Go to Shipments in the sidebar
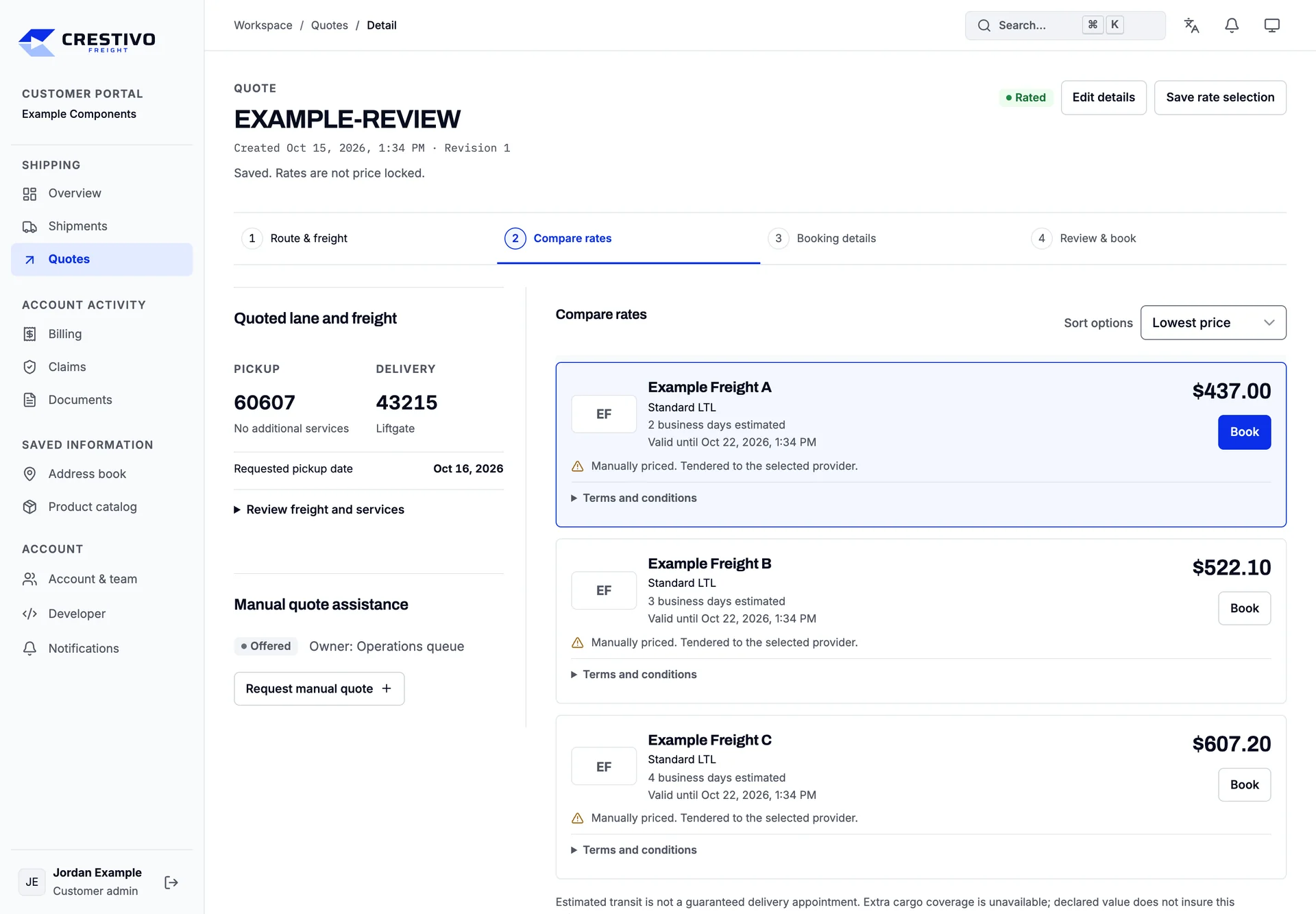 click(x=101, y=226)
